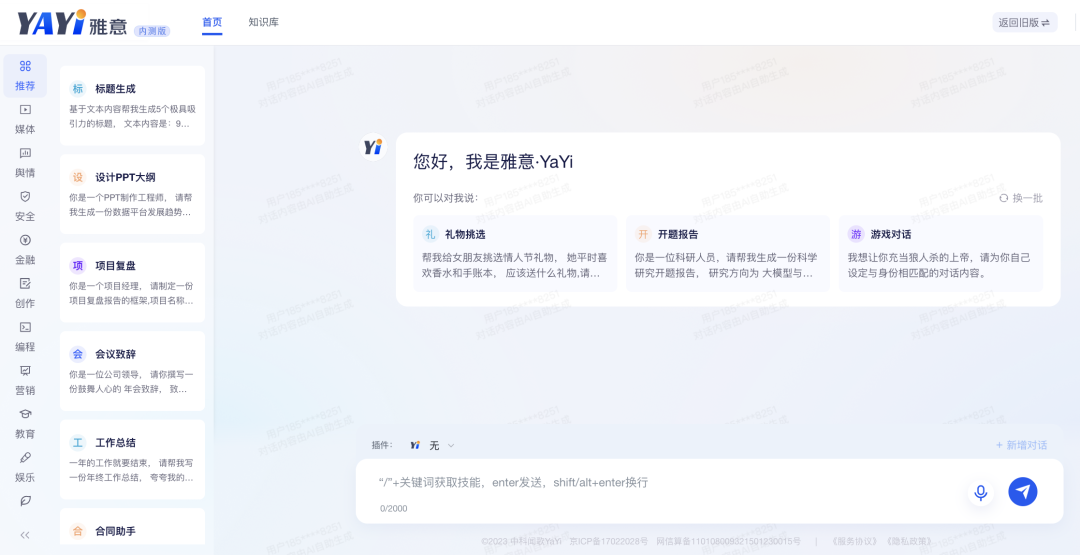Click the 京ICP备17022028号 footer link

(609, 542)
